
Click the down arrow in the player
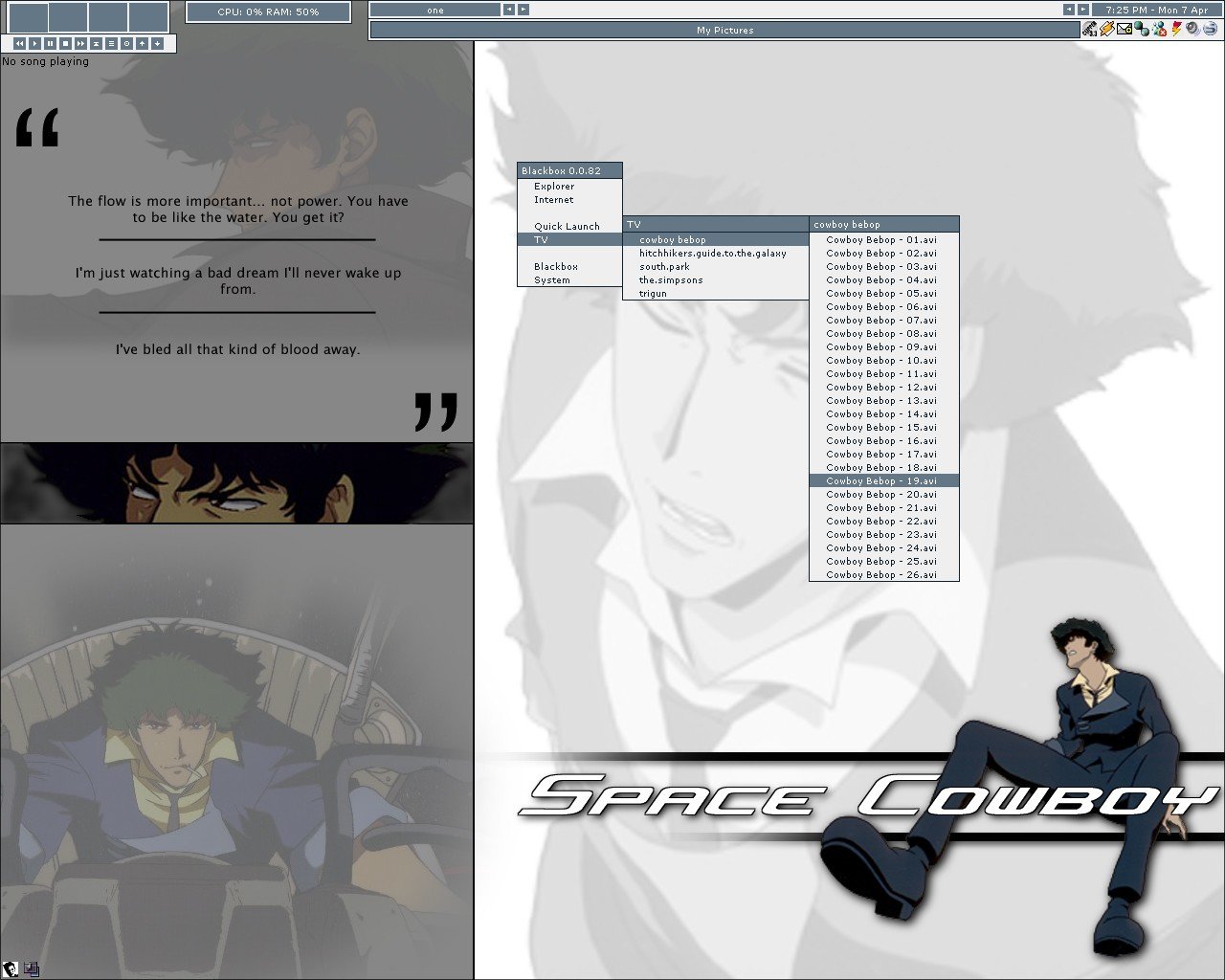coord(157,43)
